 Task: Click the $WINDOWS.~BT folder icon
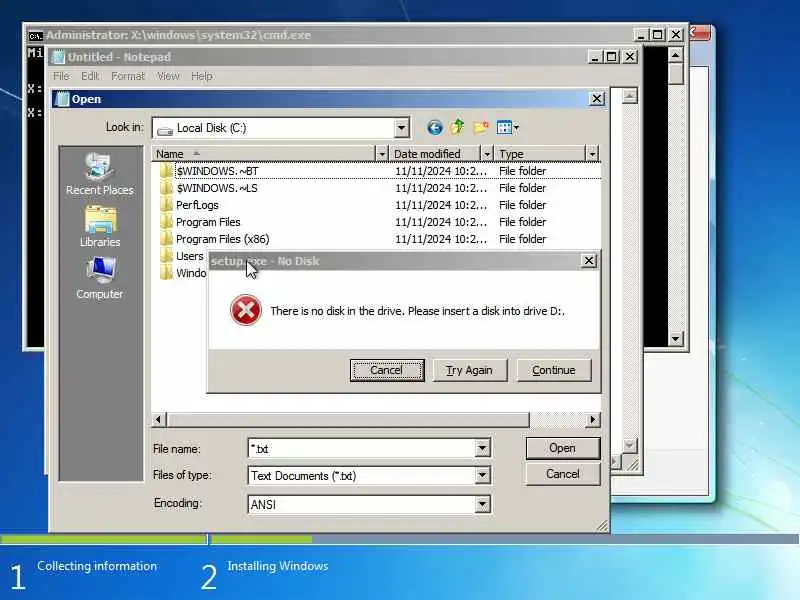(165, 171)
